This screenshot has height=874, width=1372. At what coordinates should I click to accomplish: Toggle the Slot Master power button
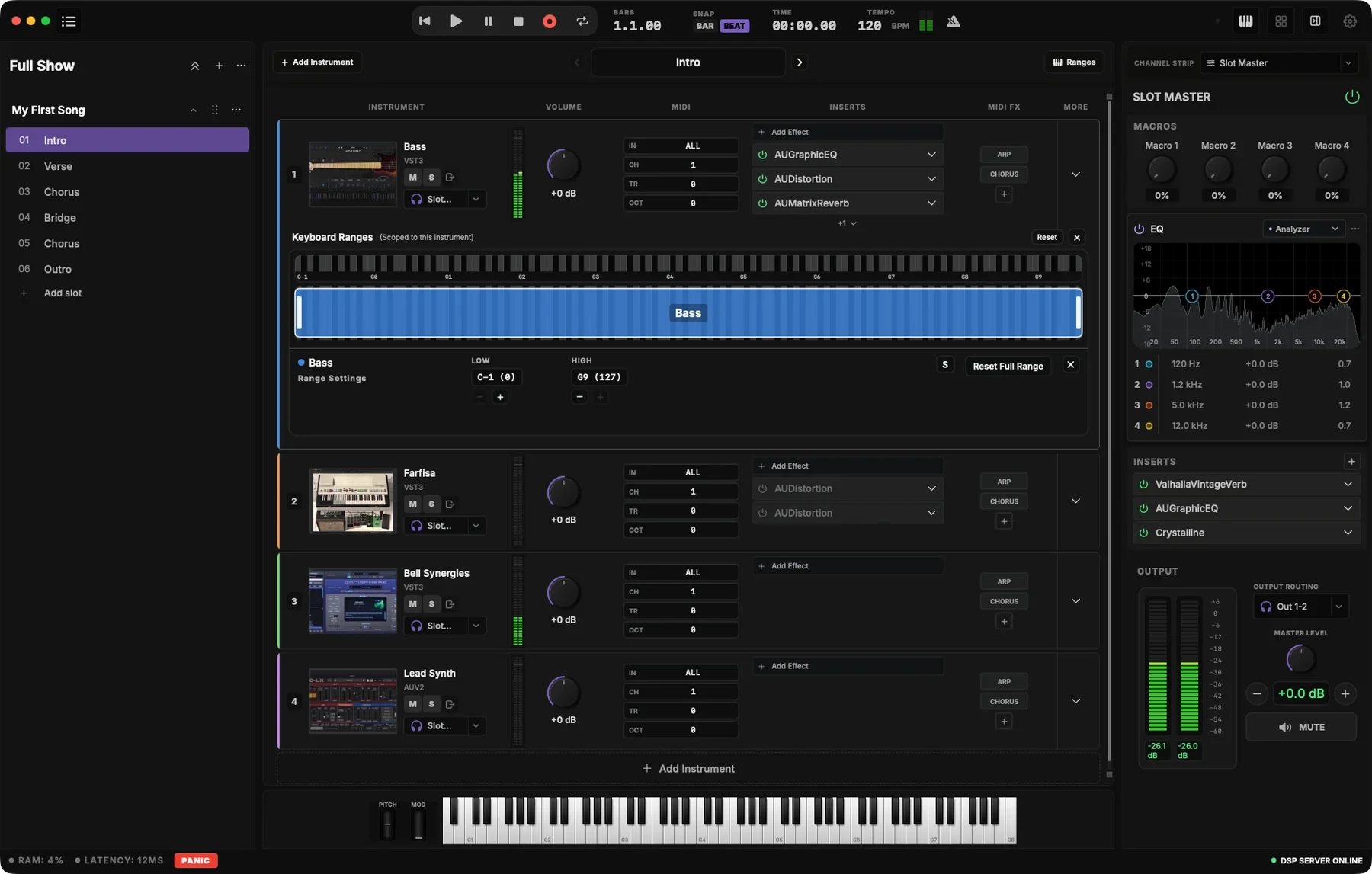coord(1351,97)
